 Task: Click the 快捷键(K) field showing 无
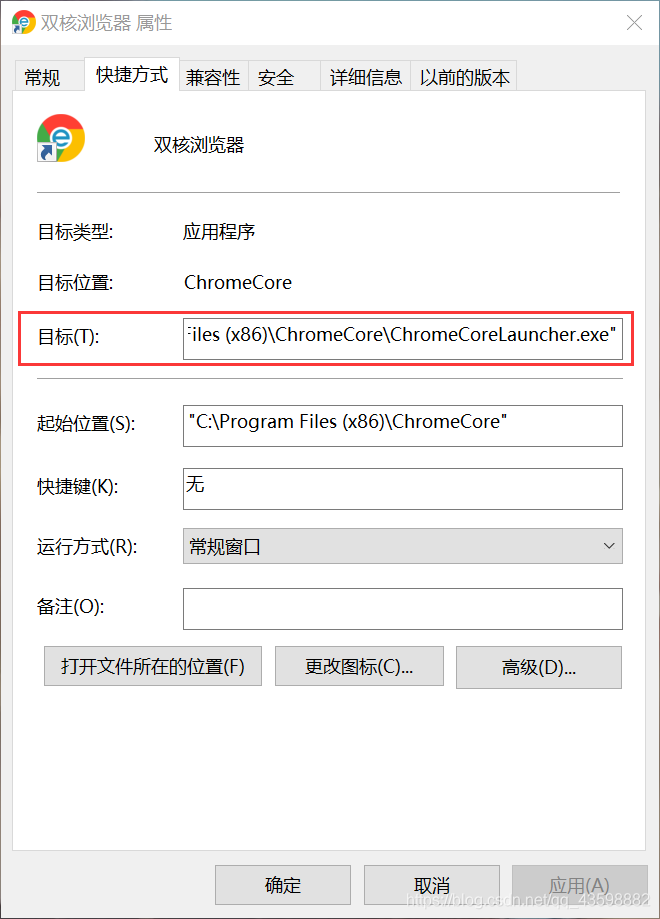tap(403, 488)
